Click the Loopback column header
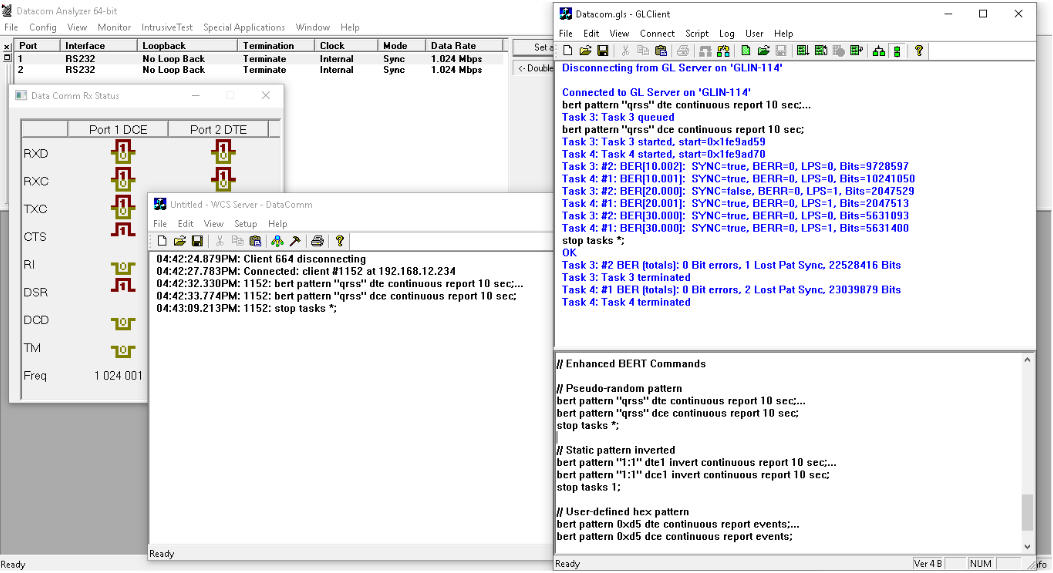1053x573 pixels. click(x=187, y=46)
